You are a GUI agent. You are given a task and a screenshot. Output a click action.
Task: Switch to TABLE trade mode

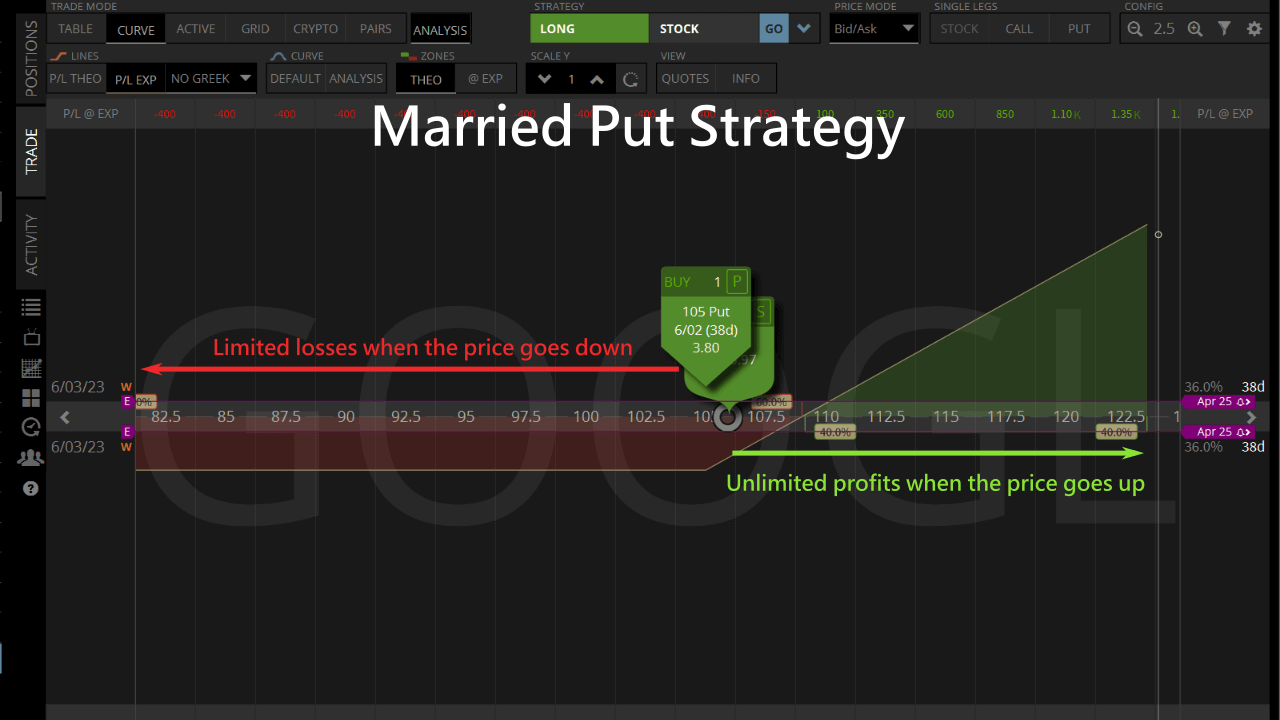76,29
